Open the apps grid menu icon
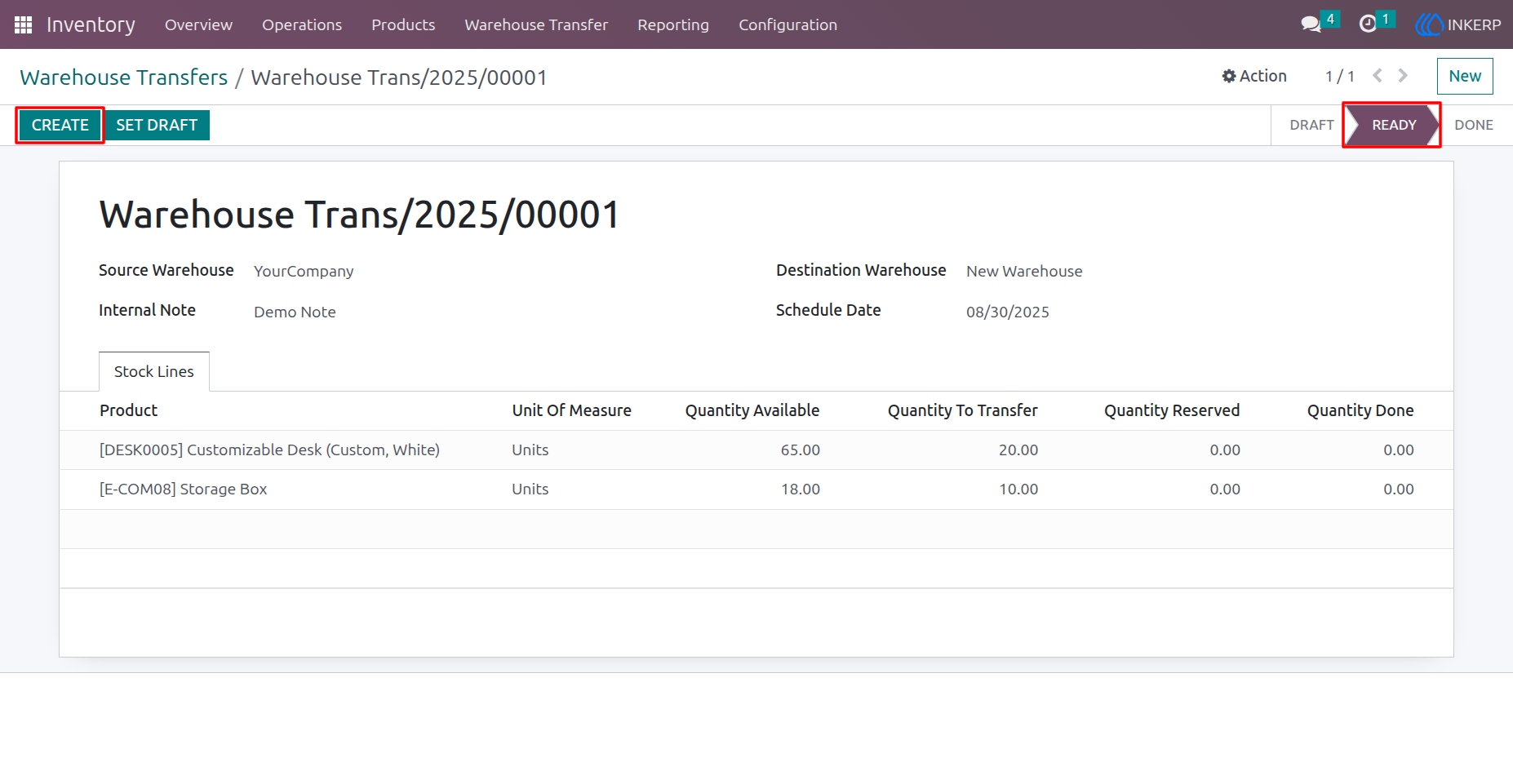Screen dimensions: 1513x784 [x=23, y=24]
